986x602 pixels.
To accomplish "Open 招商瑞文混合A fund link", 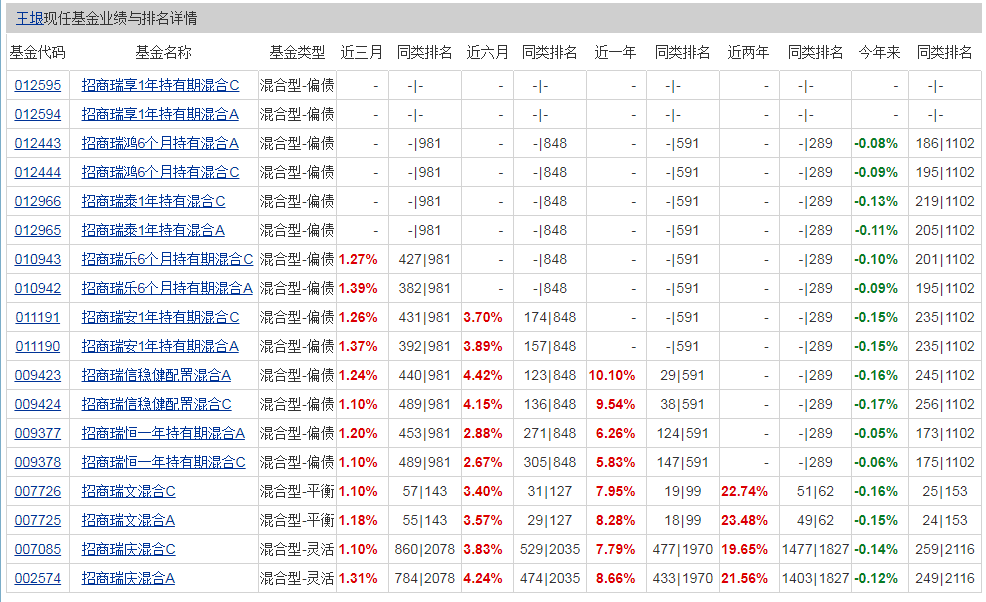I will 128,521.
